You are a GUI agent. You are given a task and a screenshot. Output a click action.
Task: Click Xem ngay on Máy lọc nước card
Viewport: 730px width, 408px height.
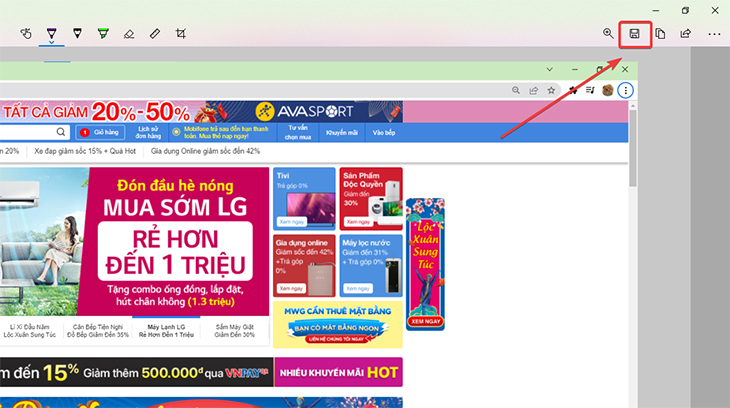tap(358, 288)
